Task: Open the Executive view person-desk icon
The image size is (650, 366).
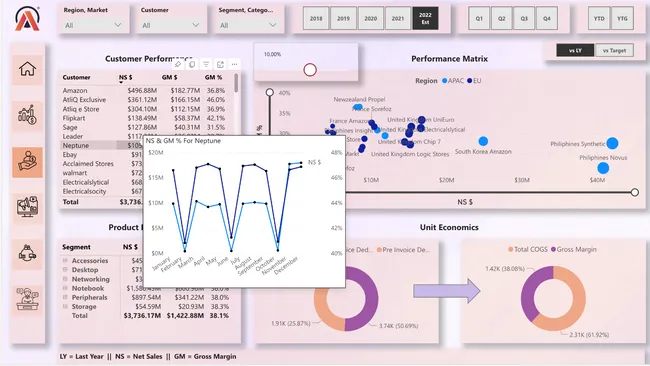Action: pos(27,299)
